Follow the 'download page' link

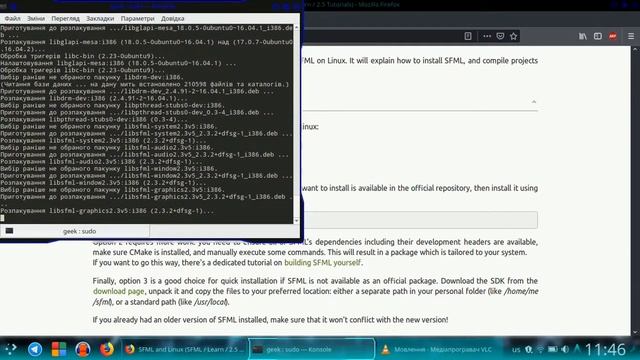point(118,291)
